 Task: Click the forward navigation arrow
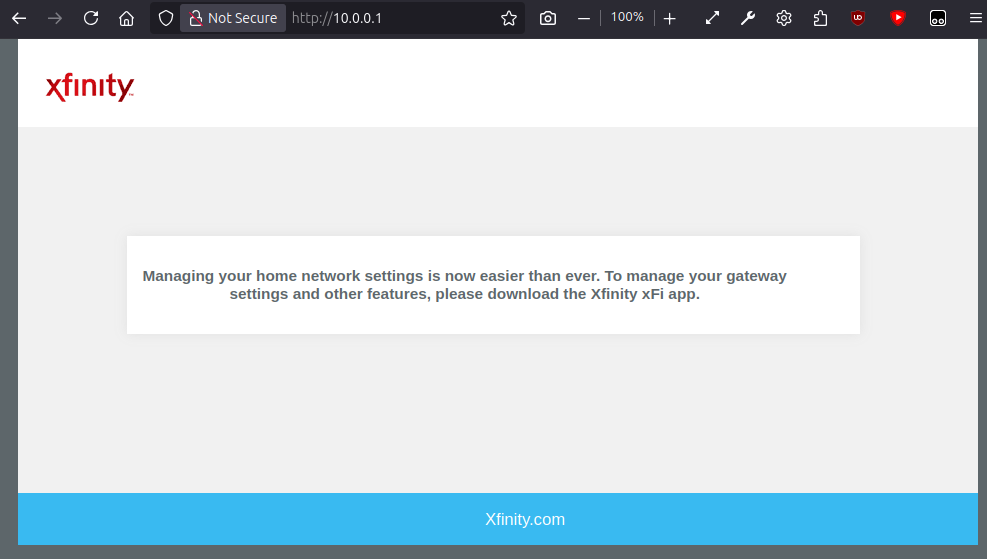click(x=55, y=18)
